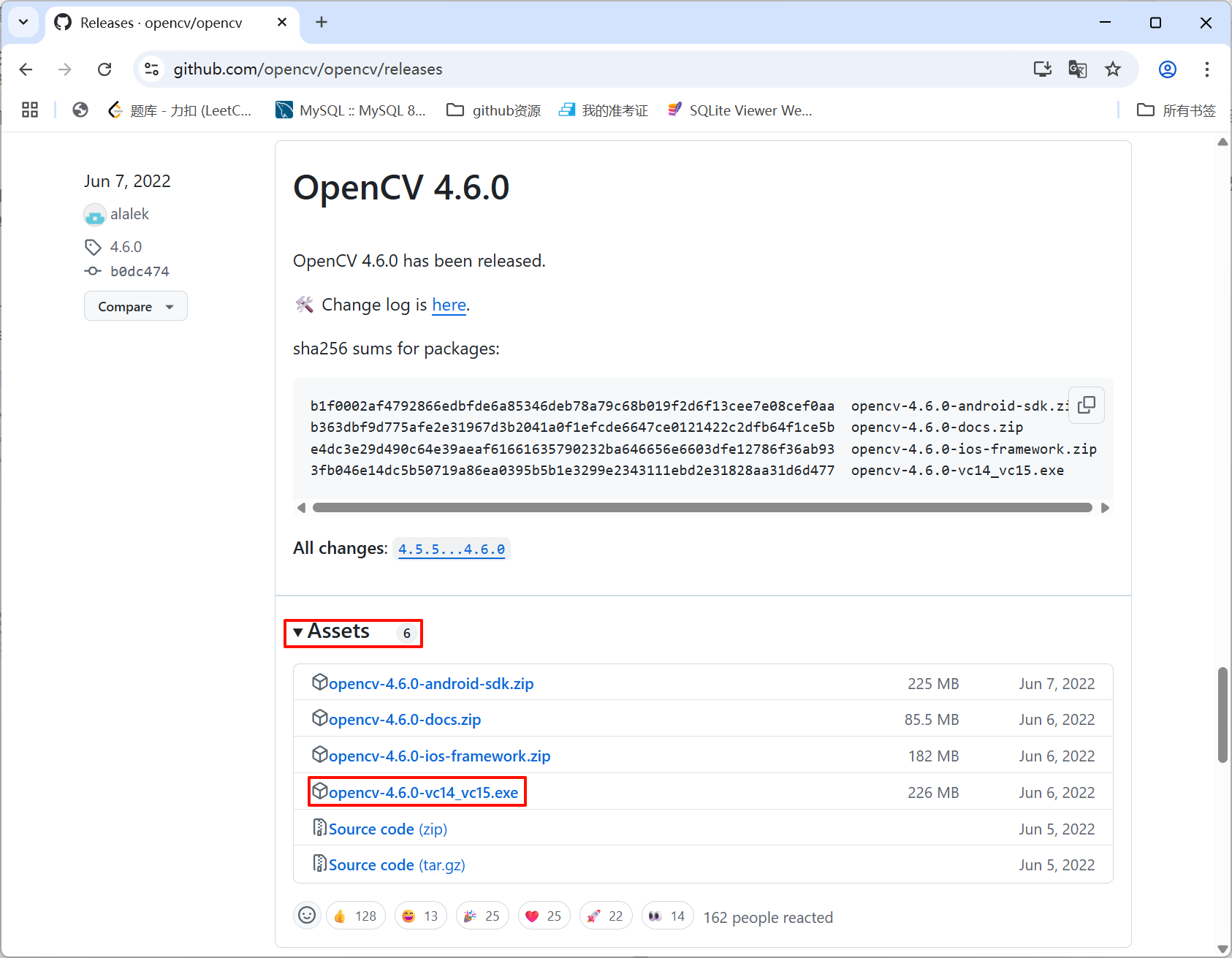Click the package icon for ios-framework.zip
This screenshot has width=1232, height=958.
coord(319,753)
